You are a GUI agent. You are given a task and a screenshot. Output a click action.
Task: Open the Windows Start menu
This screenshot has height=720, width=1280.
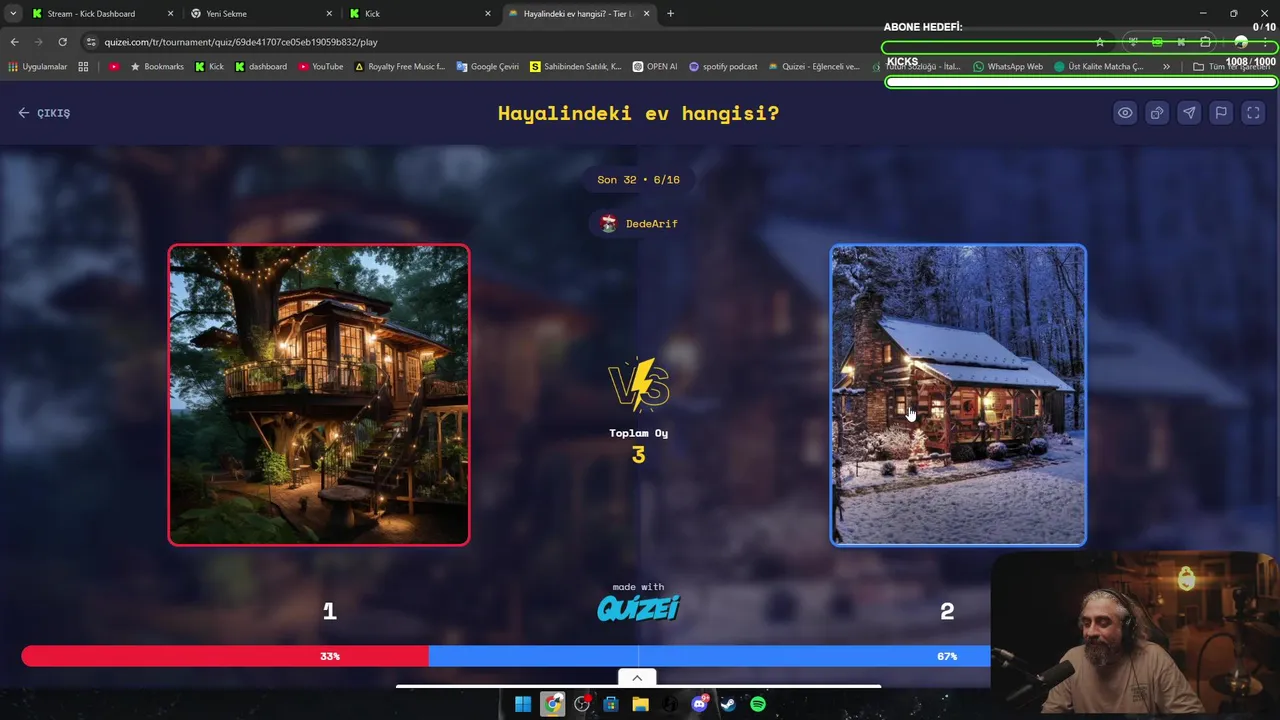tap(523, 704)
